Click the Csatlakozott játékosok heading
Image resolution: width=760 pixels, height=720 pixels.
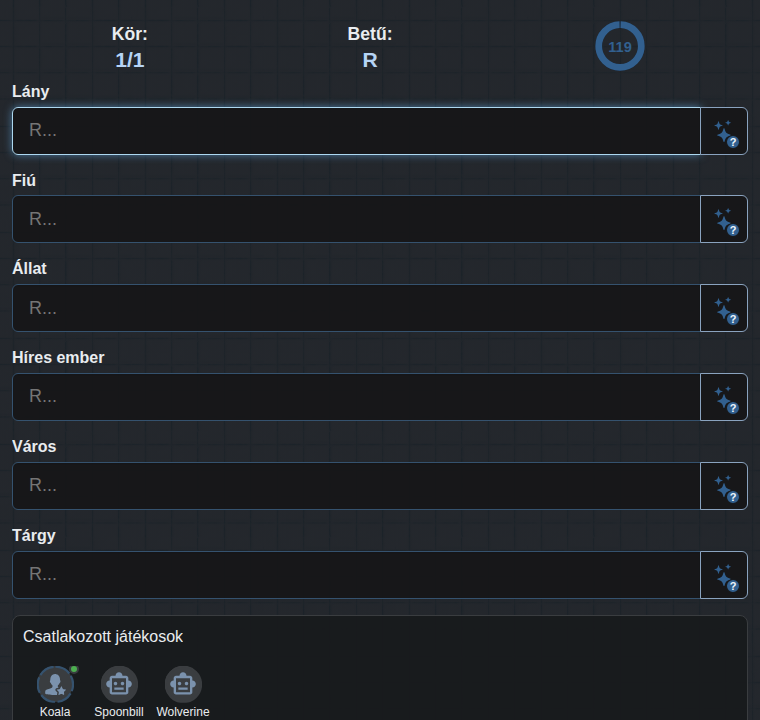click(x=103, y=637)
